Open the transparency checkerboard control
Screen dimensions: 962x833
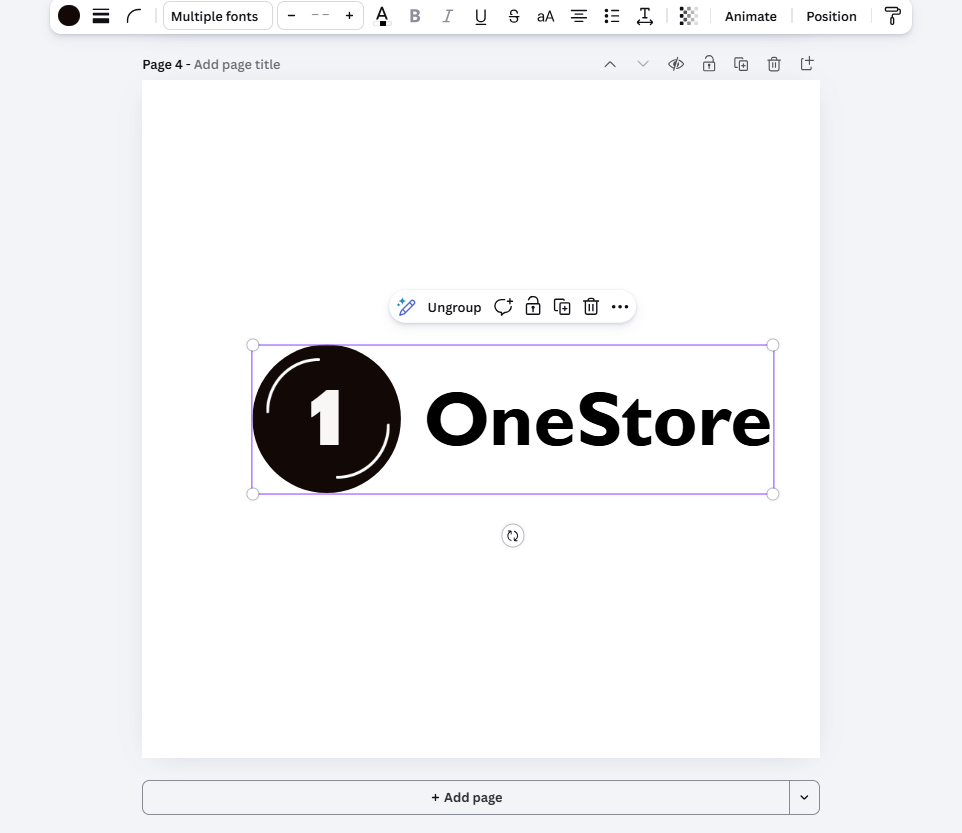click(x=688, y=16)
